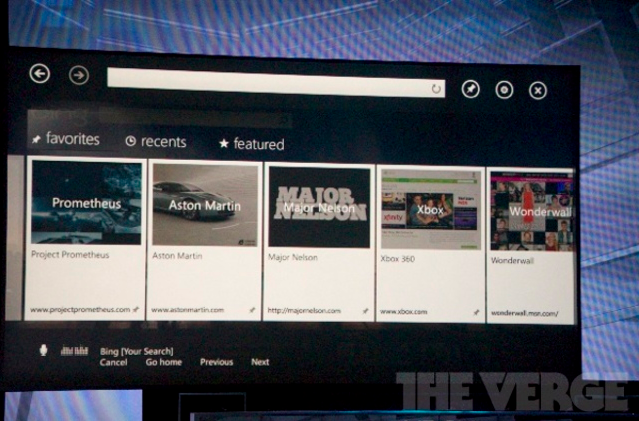The height and width of the screenshot is (421, 639).
Task: Select the Bing [Your Search] voice command
Action: (x=137, y=351)
